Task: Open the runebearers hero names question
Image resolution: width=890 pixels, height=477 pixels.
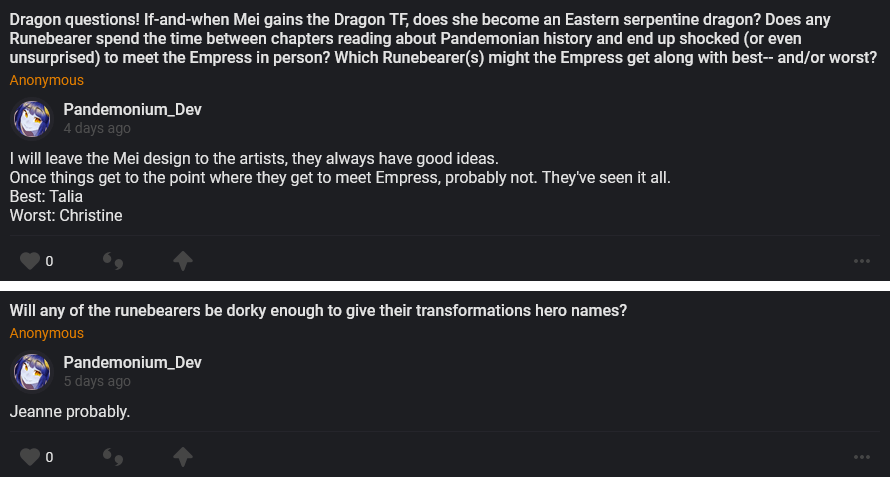Action: [x=318, y=310]
